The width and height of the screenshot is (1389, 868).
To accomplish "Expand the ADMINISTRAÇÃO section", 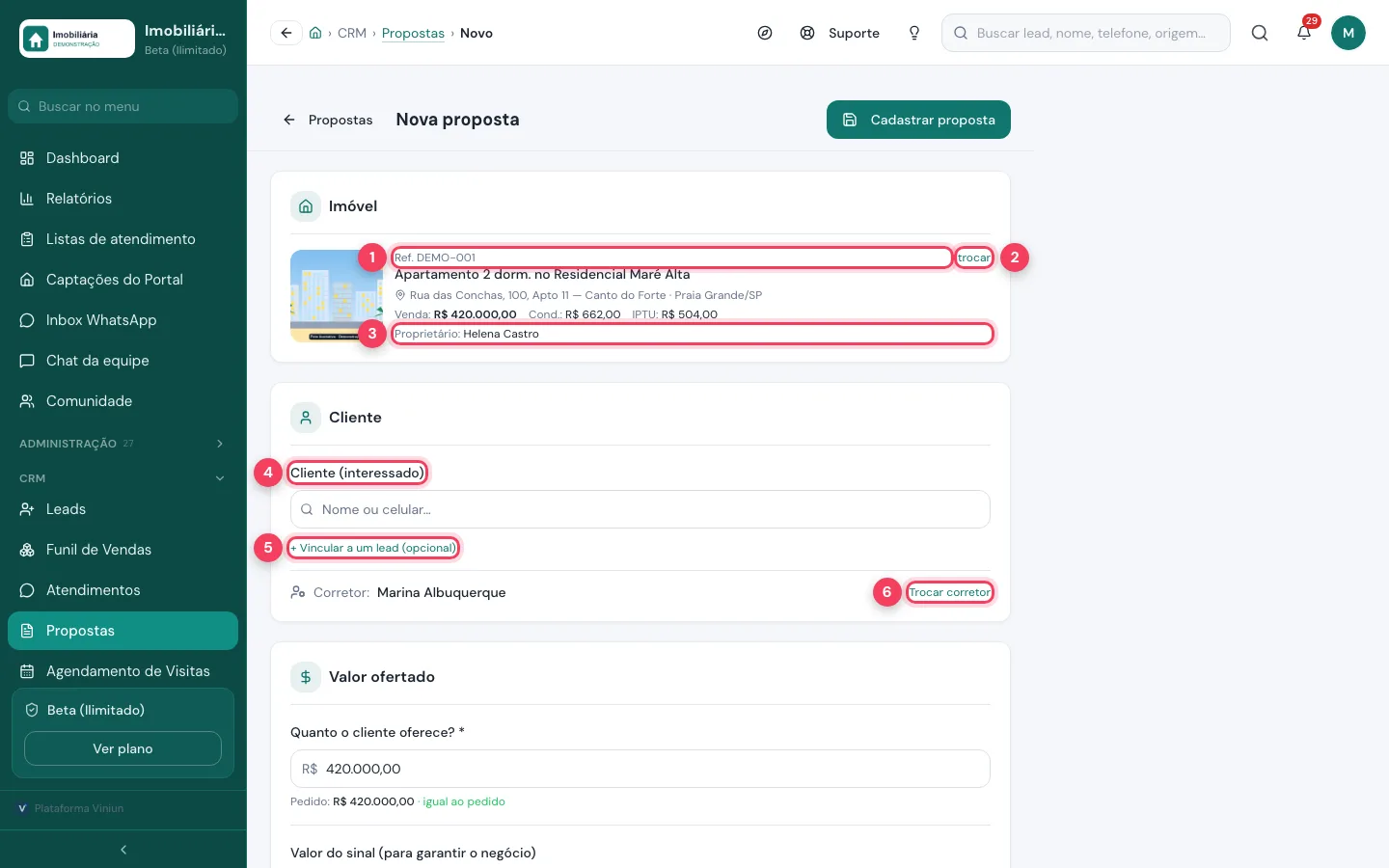I will pos(123,444).
